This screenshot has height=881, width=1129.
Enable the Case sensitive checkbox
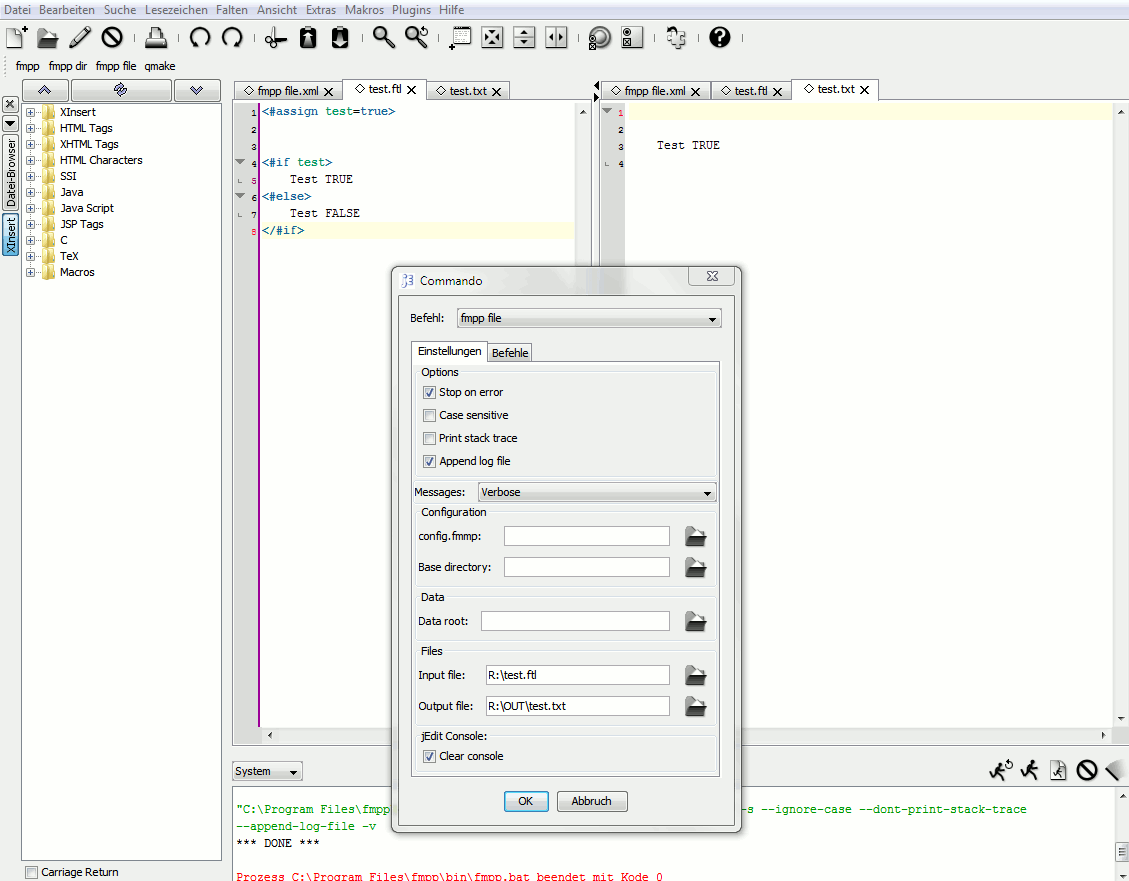click(430, 416)
